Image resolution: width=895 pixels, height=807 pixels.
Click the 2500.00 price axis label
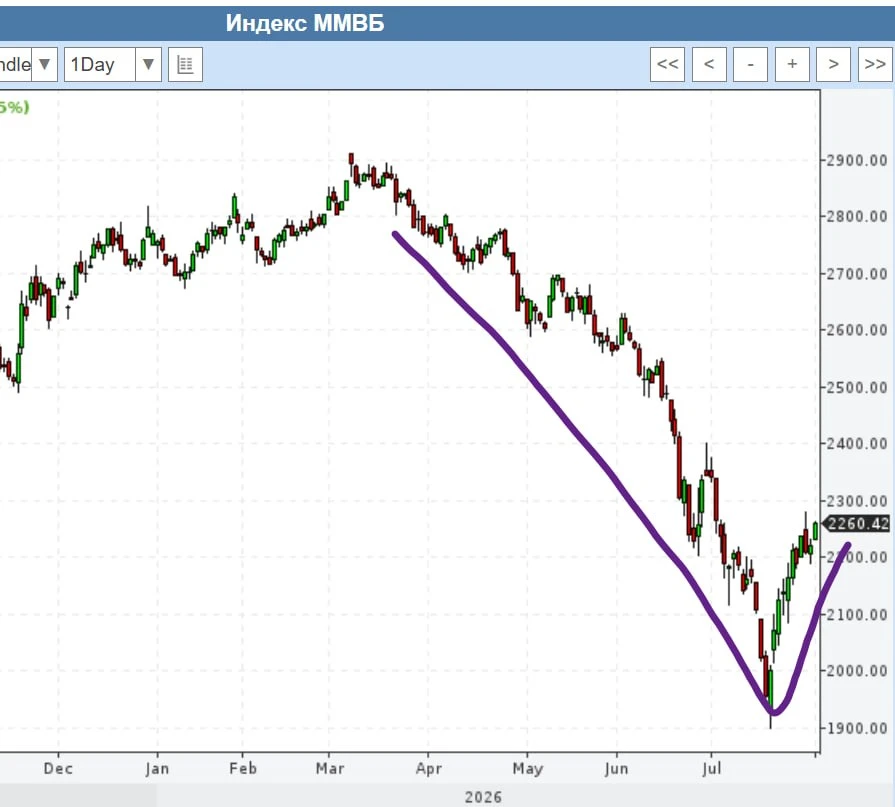pos(857,388)
